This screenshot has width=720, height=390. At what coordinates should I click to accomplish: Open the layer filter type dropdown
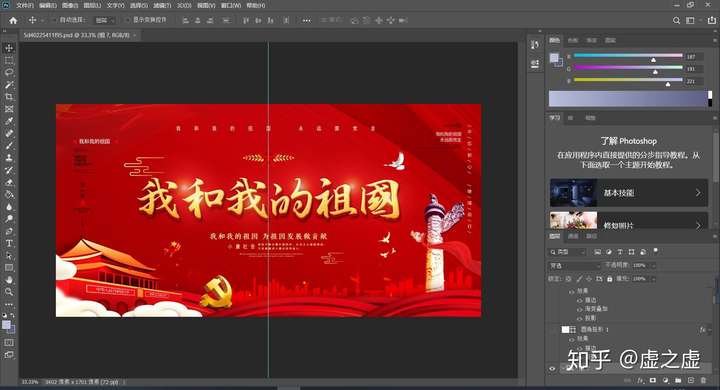567,252
